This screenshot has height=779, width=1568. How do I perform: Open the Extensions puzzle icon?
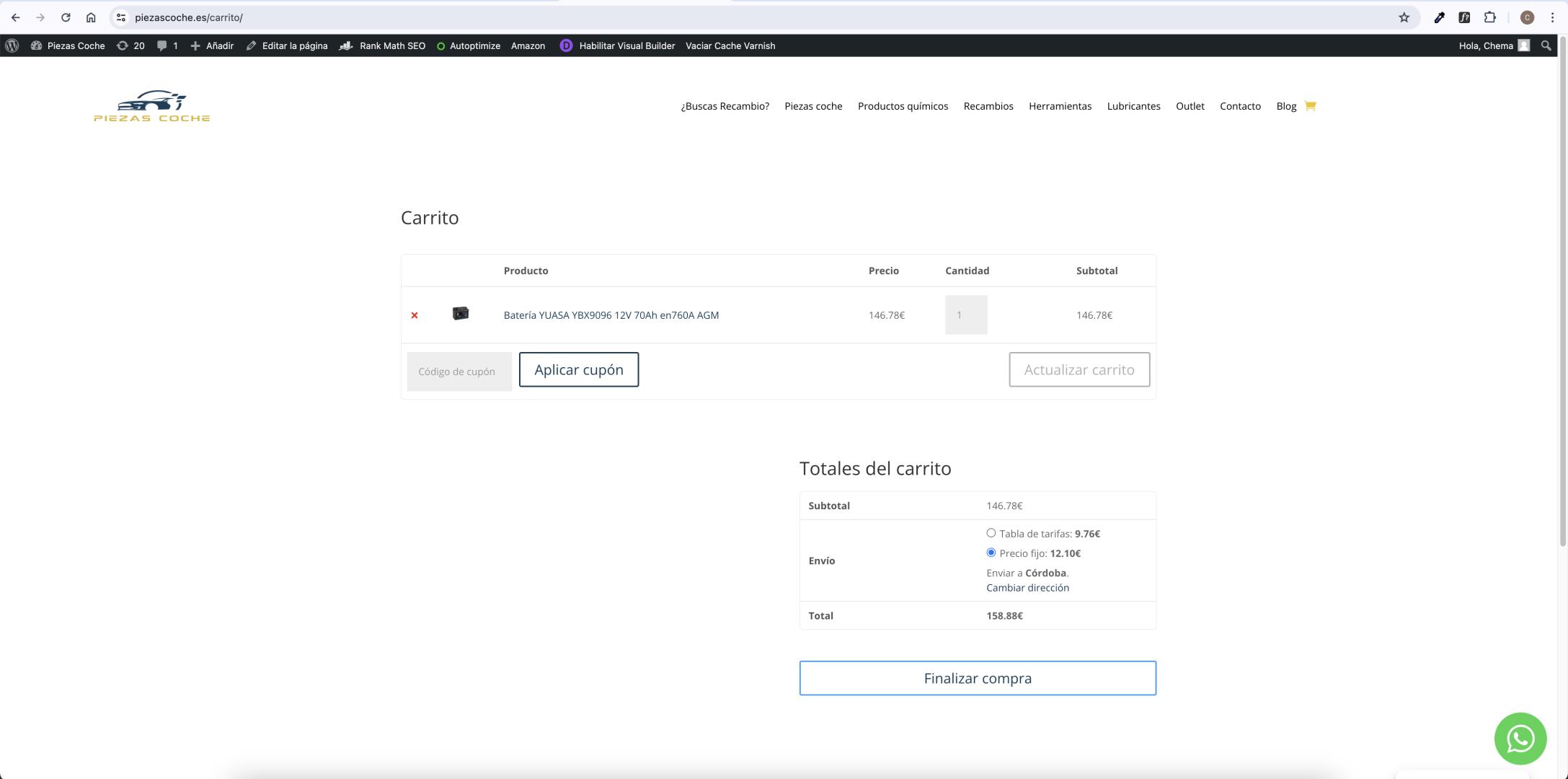1489,17
